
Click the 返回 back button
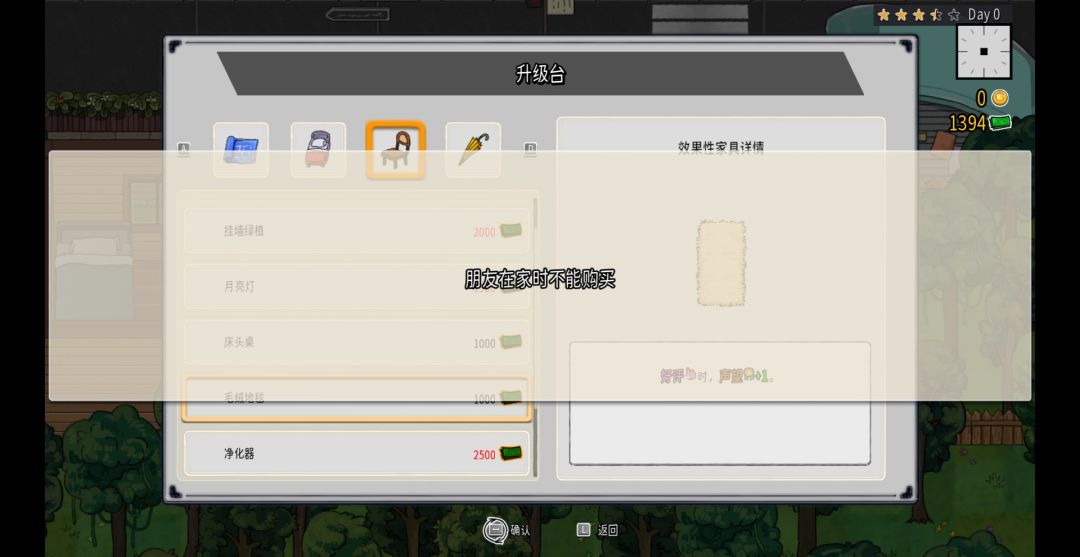[x=597, y=530]
